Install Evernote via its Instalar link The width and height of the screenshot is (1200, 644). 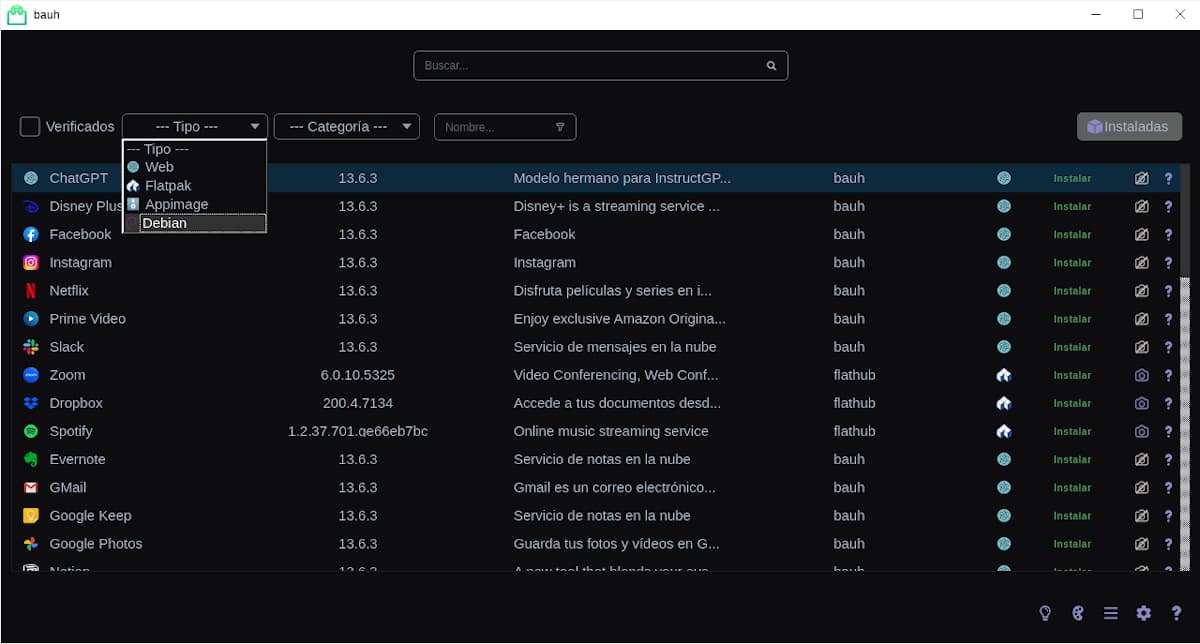click(x=1072, y=460)
